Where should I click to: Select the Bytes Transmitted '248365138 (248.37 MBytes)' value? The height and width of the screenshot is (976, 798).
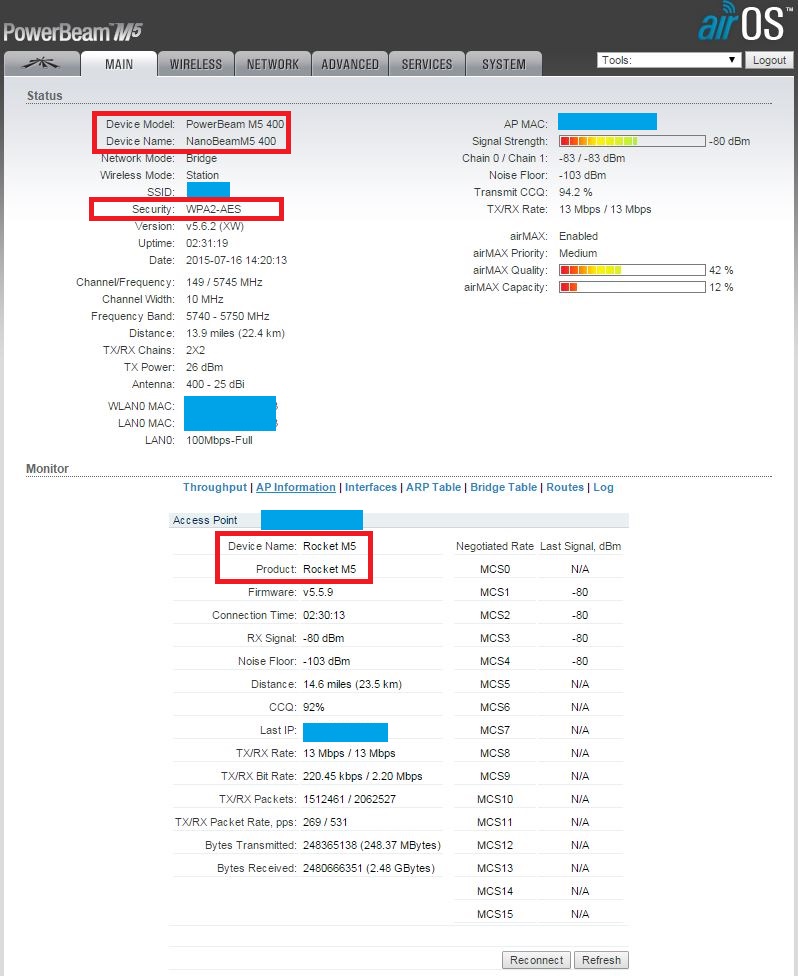tap(372, 845)
